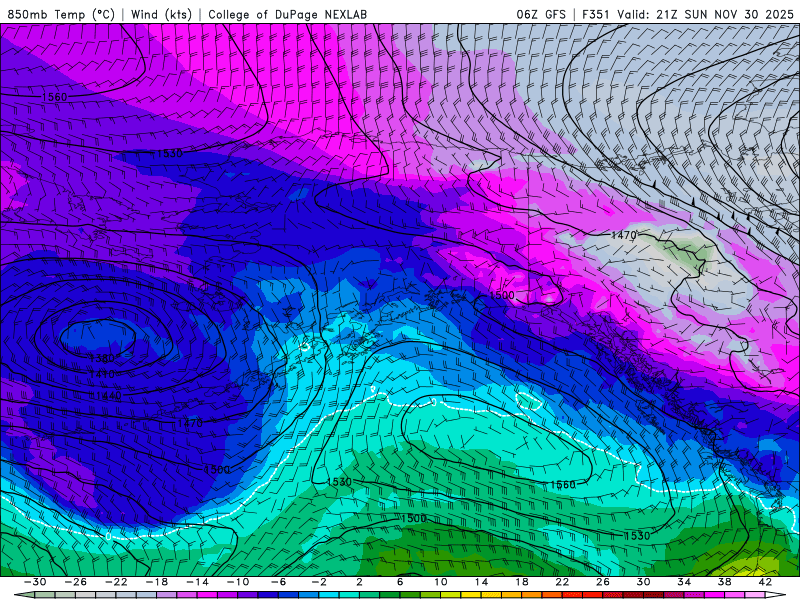The image size is (800, 600).
Task: Click the -18 color scale label
Action: 157,582
